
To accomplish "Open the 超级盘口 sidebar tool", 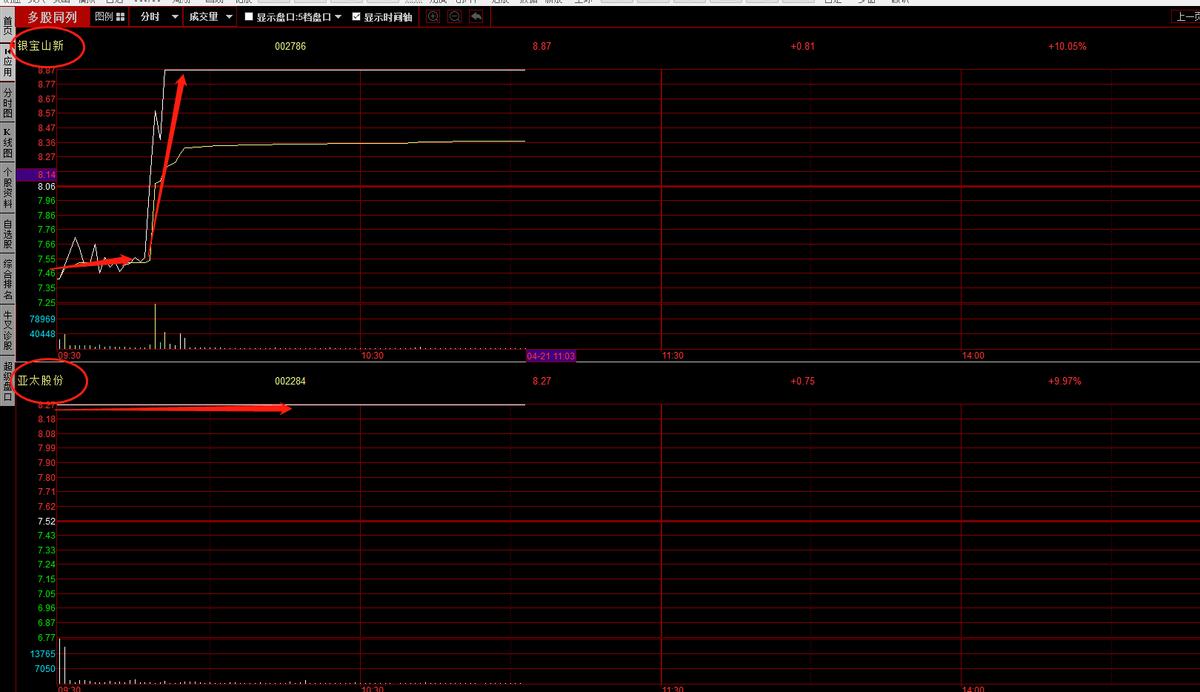I will (7, 383).
